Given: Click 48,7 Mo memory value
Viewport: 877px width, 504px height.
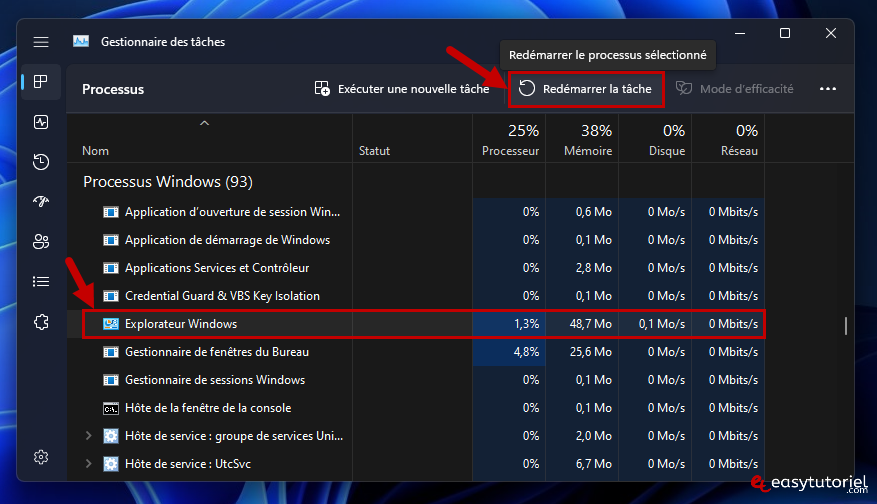Looking at the screenshot, I should (x=591, y=324).
